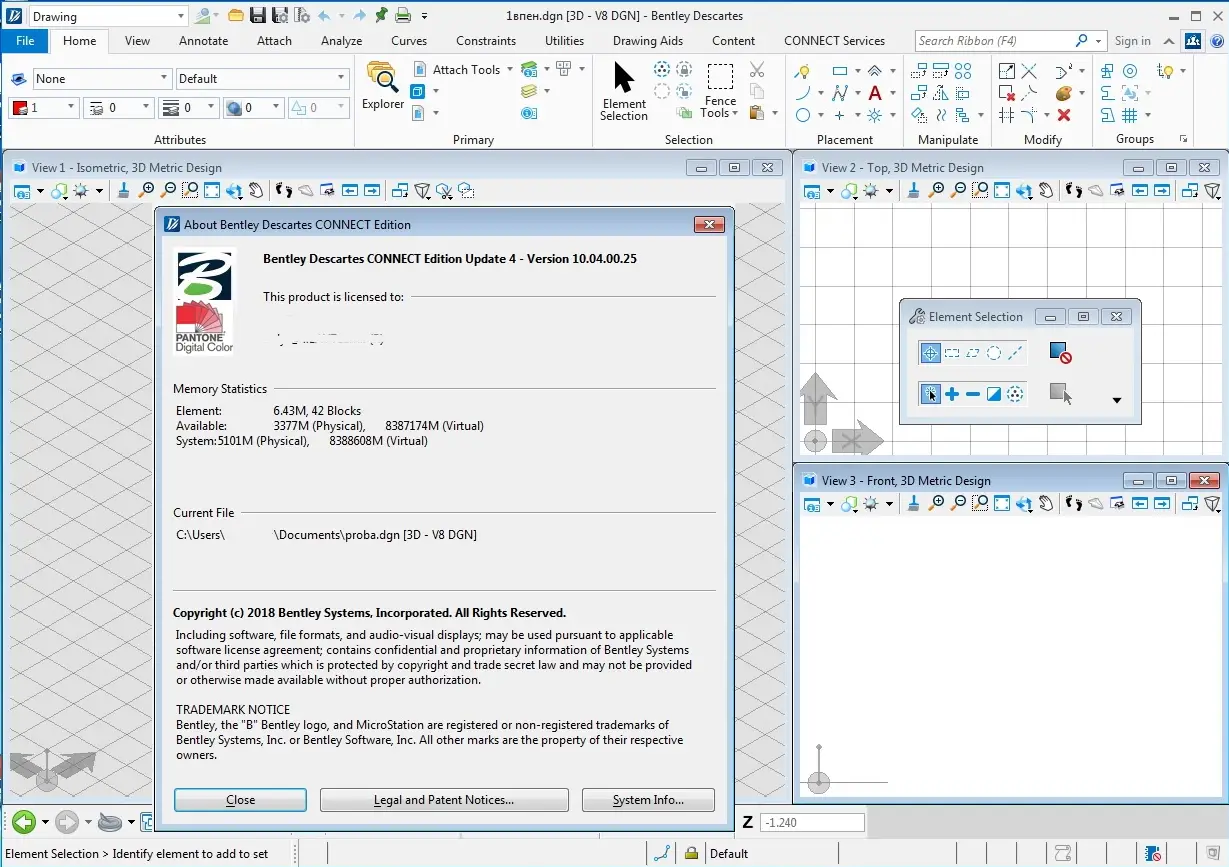This screenshot has width=1229, height=867.
Task: Click Legal and Patent Notices... button
Action: click(444, 800)
